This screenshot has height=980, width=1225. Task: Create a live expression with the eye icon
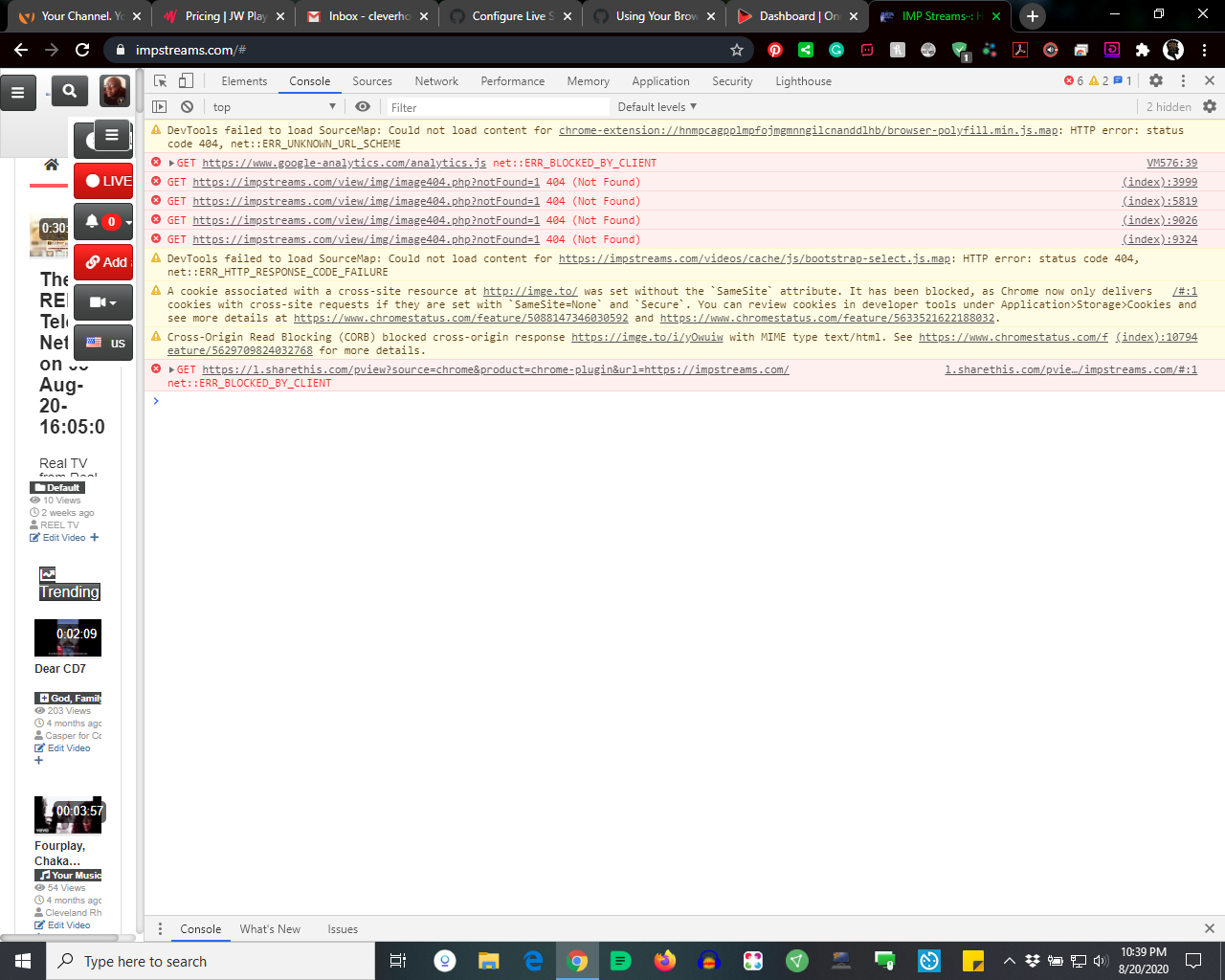[x=362, y=106]
